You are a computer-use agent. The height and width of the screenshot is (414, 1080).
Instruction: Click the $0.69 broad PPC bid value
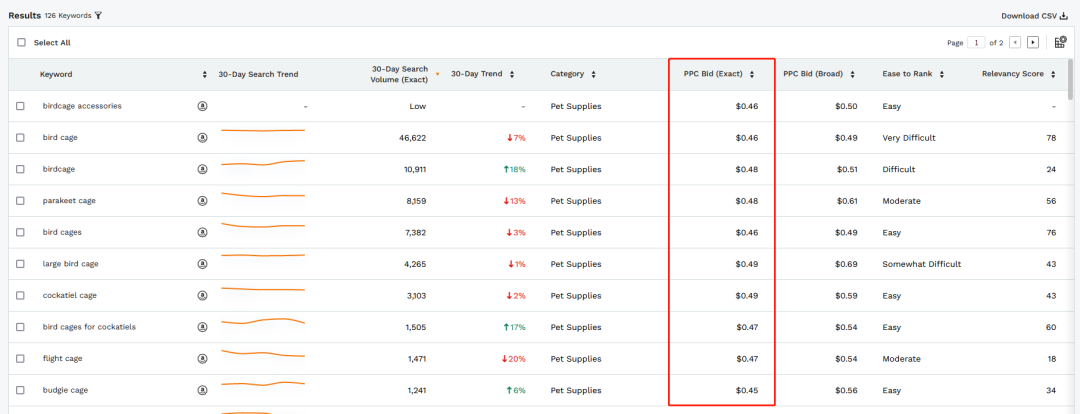click(x=847, y=264)
